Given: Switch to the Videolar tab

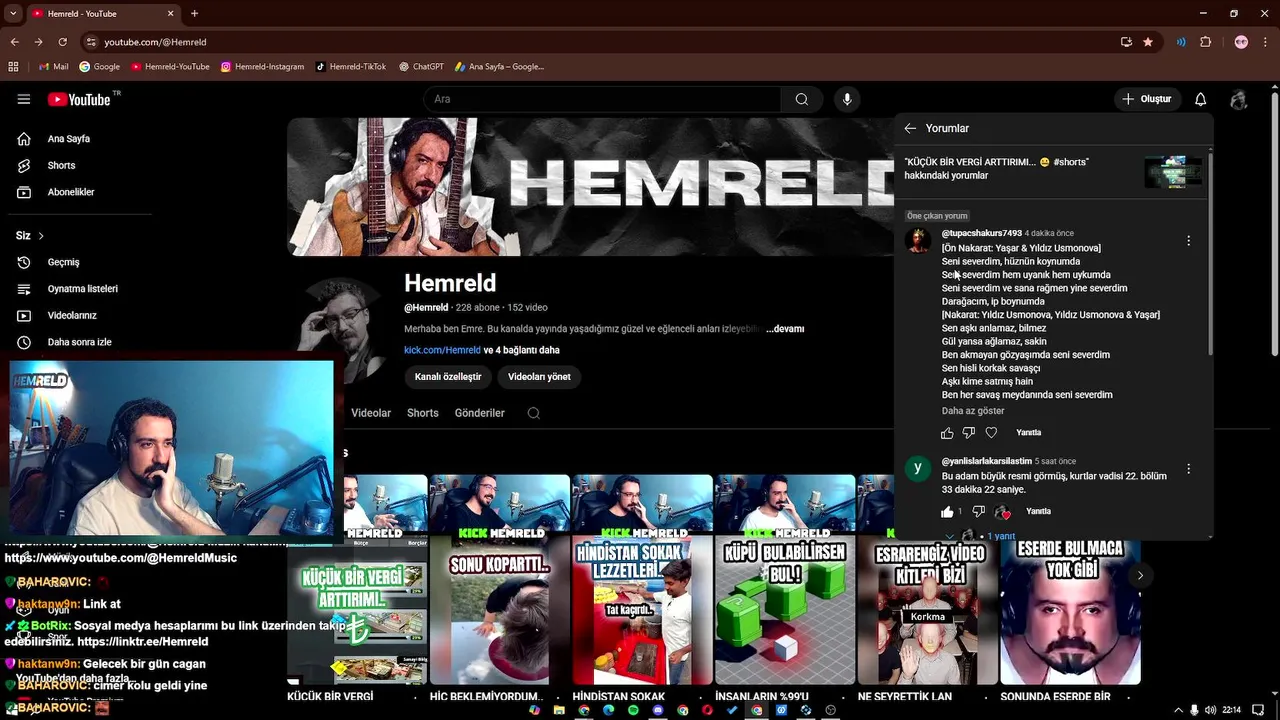Looking at the screenshot, I should pos(371,413).
